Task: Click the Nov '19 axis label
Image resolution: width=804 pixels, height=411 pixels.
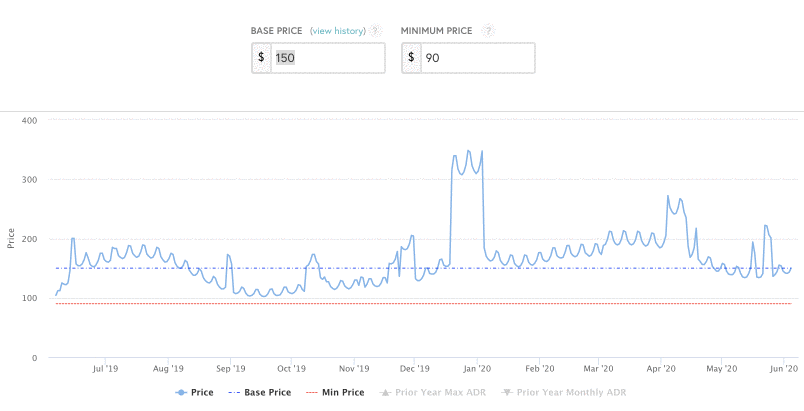Action: [354, 368]
